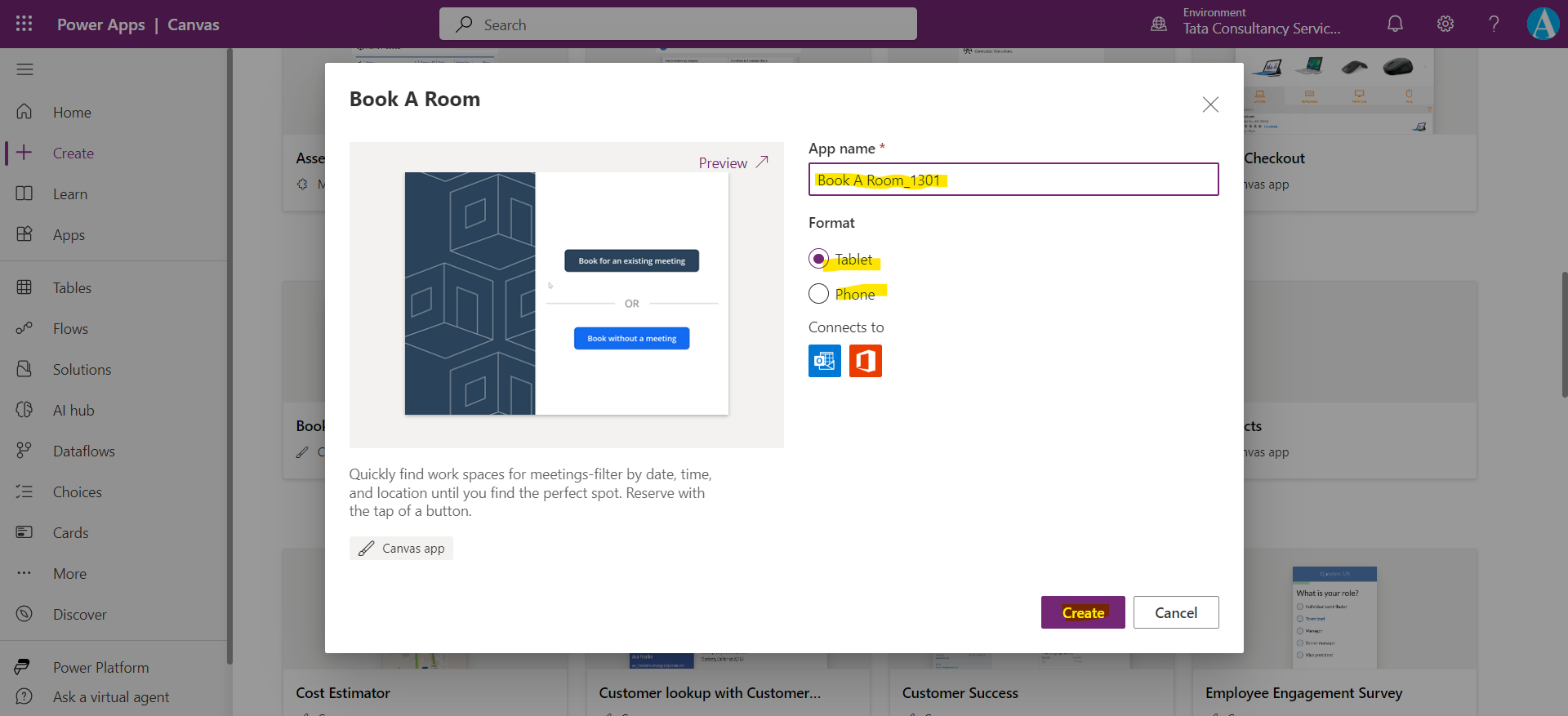Open AI hub from the sidebar

73,411
